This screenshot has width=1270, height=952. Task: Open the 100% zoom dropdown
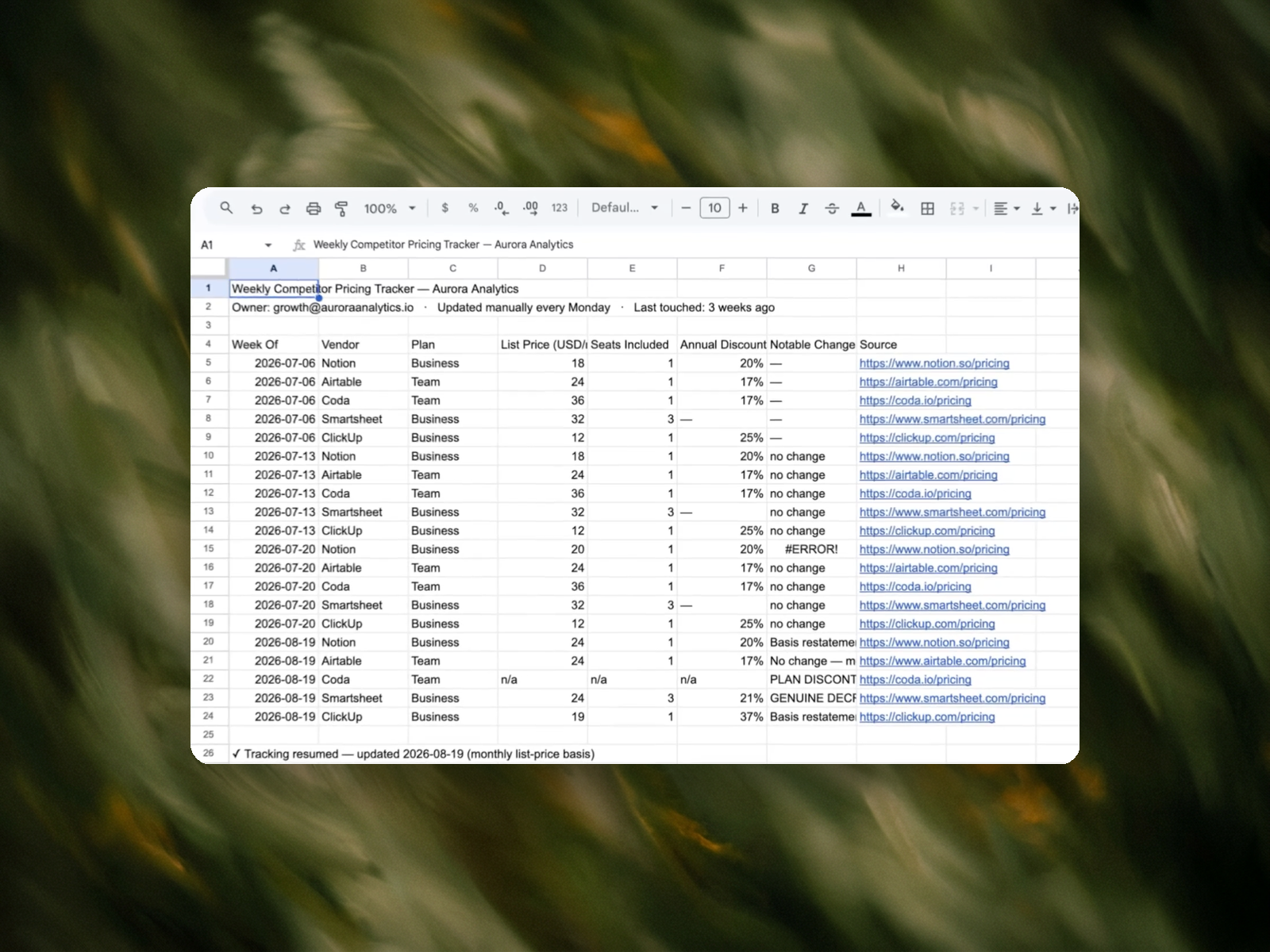(390, 209)
